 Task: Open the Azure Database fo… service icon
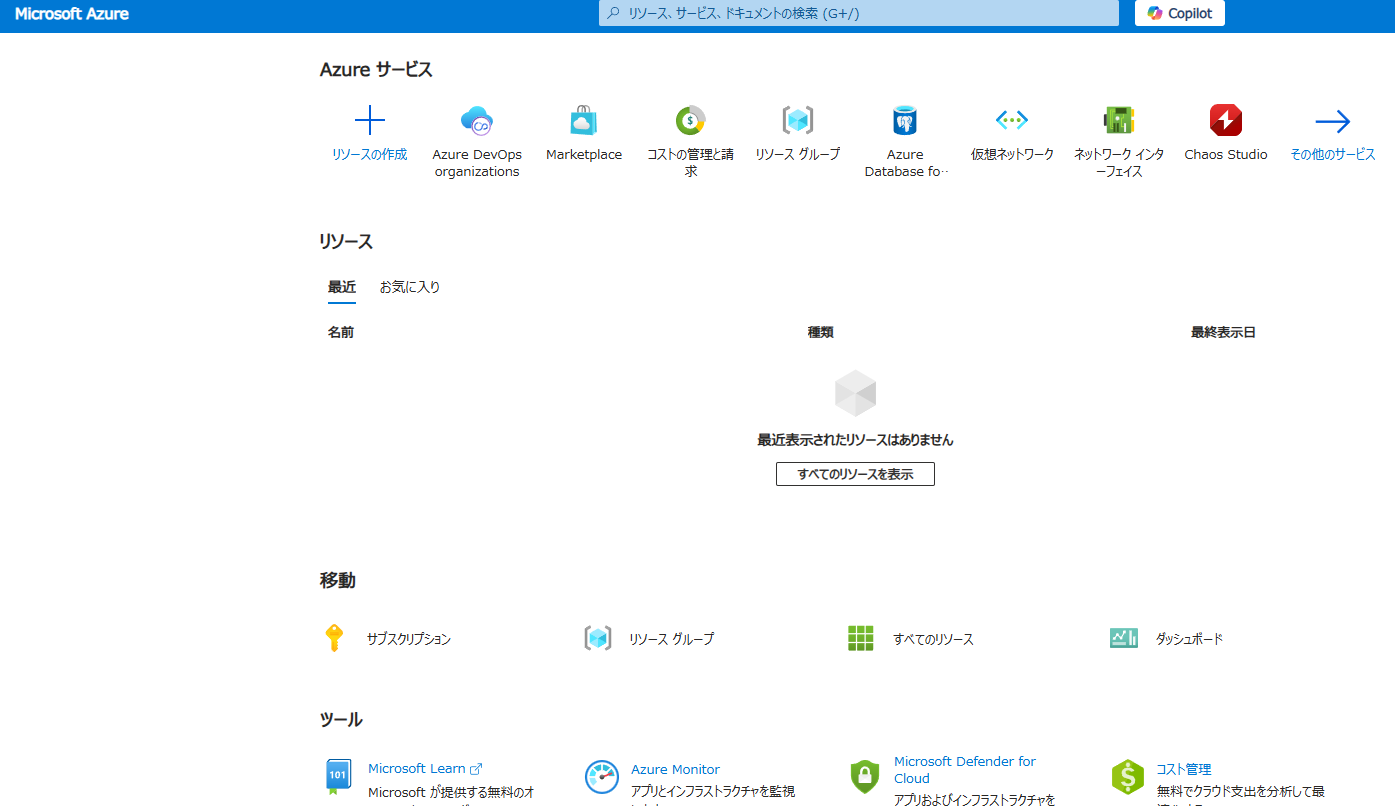pyautogui.click(x=905, y=120)
